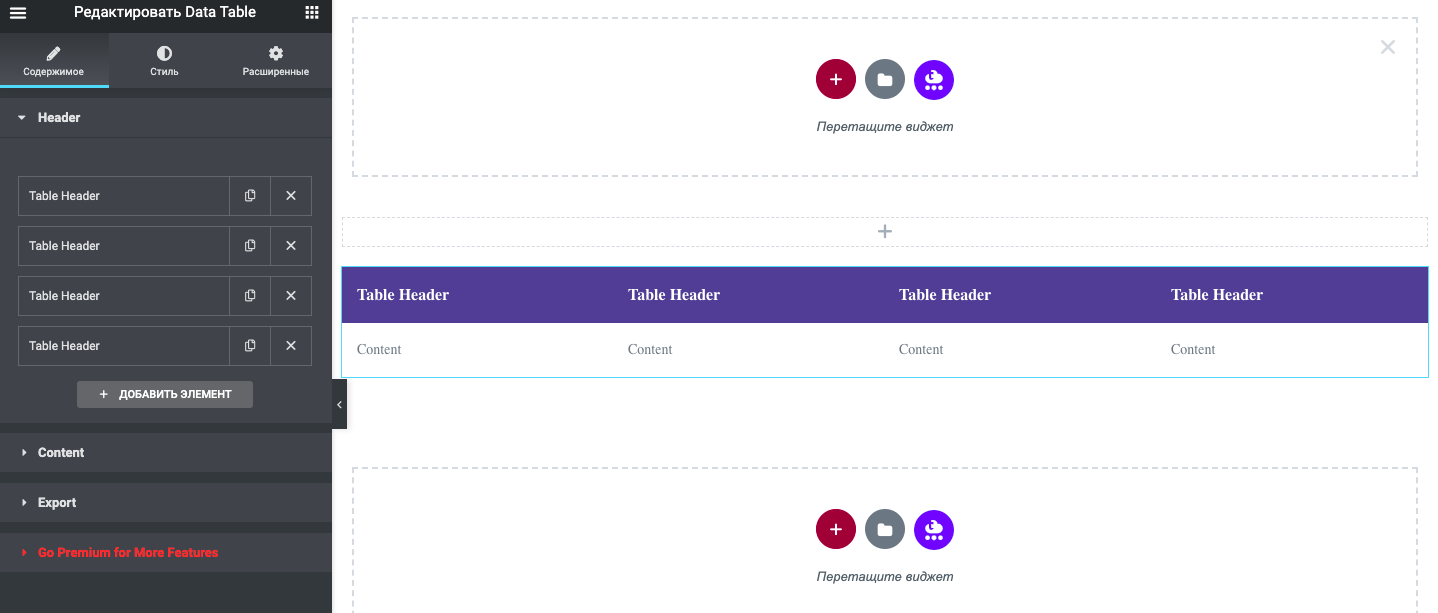Expand the Export section
This screenshot has width=1438, height=613.
click(x=57, y=503)
